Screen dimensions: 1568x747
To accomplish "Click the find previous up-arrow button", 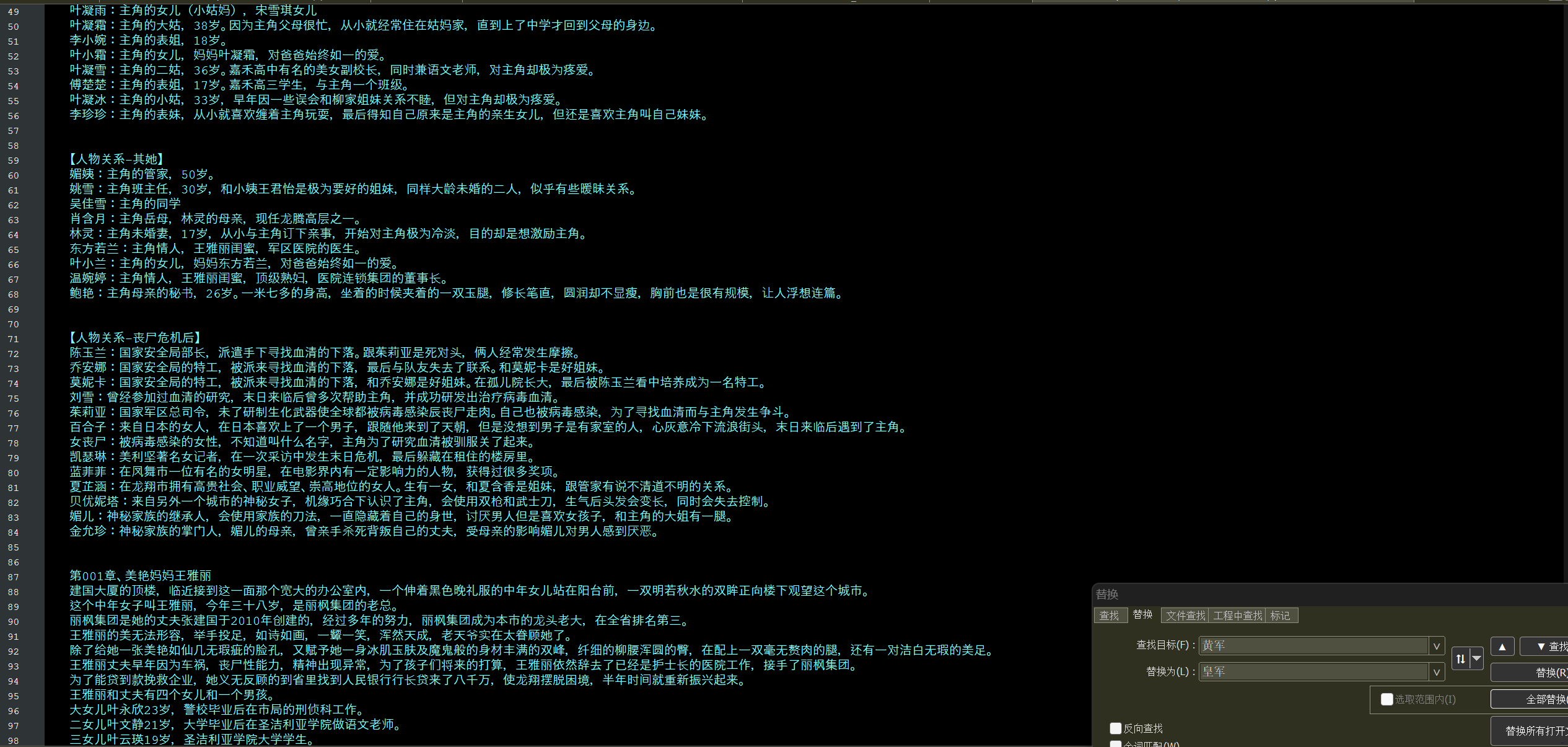I will click(1502, 647).
